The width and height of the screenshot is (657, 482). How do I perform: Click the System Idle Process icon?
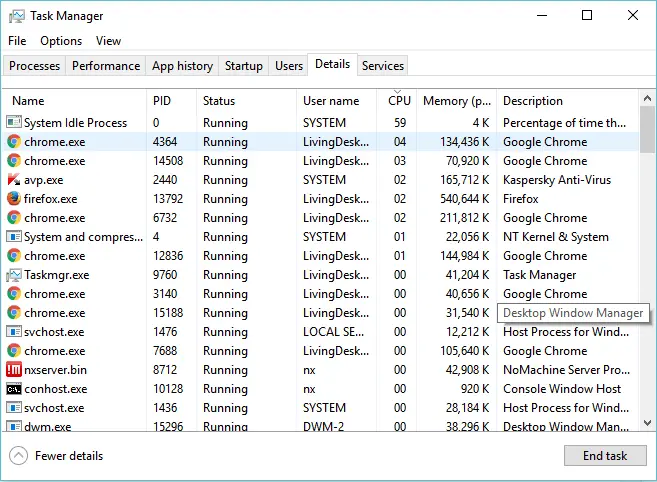tap(14, 122)
